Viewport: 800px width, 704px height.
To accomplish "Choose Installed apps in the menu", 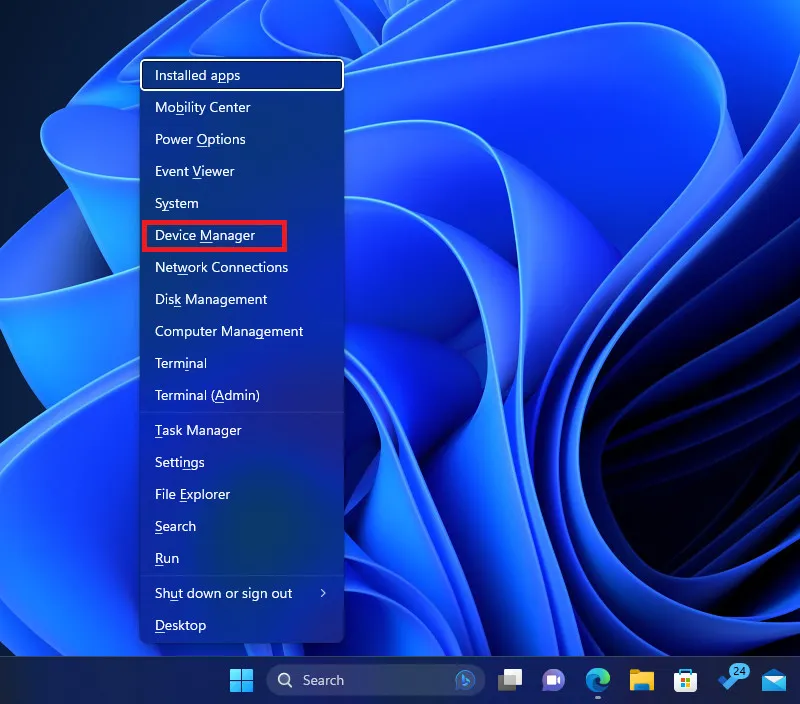I will (x=242, y=75).
